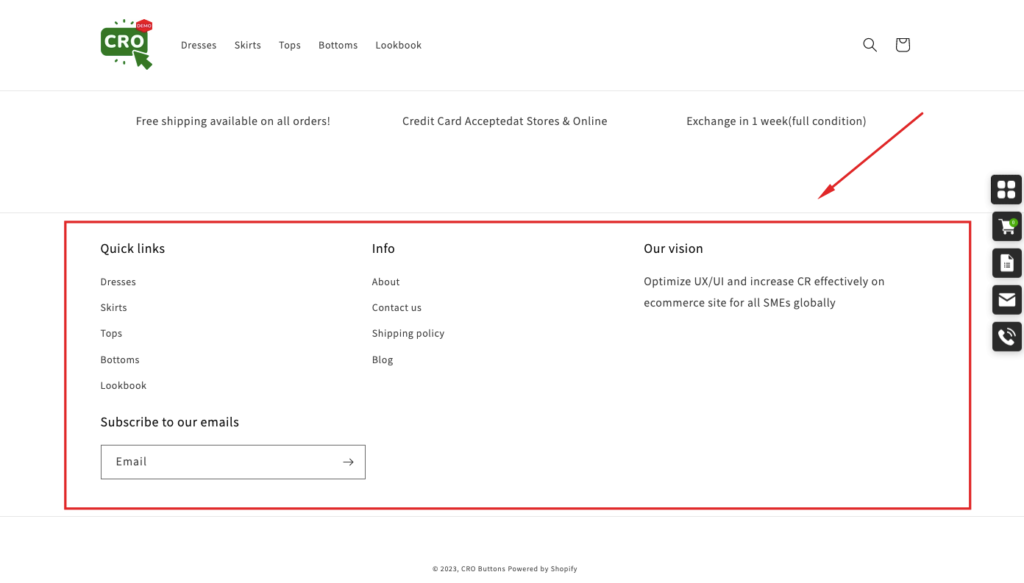The width and height of the screenshot is (1024, 583).
Task: Click the 'Subscribe to our emails' heading
Action: click(170, 422)
